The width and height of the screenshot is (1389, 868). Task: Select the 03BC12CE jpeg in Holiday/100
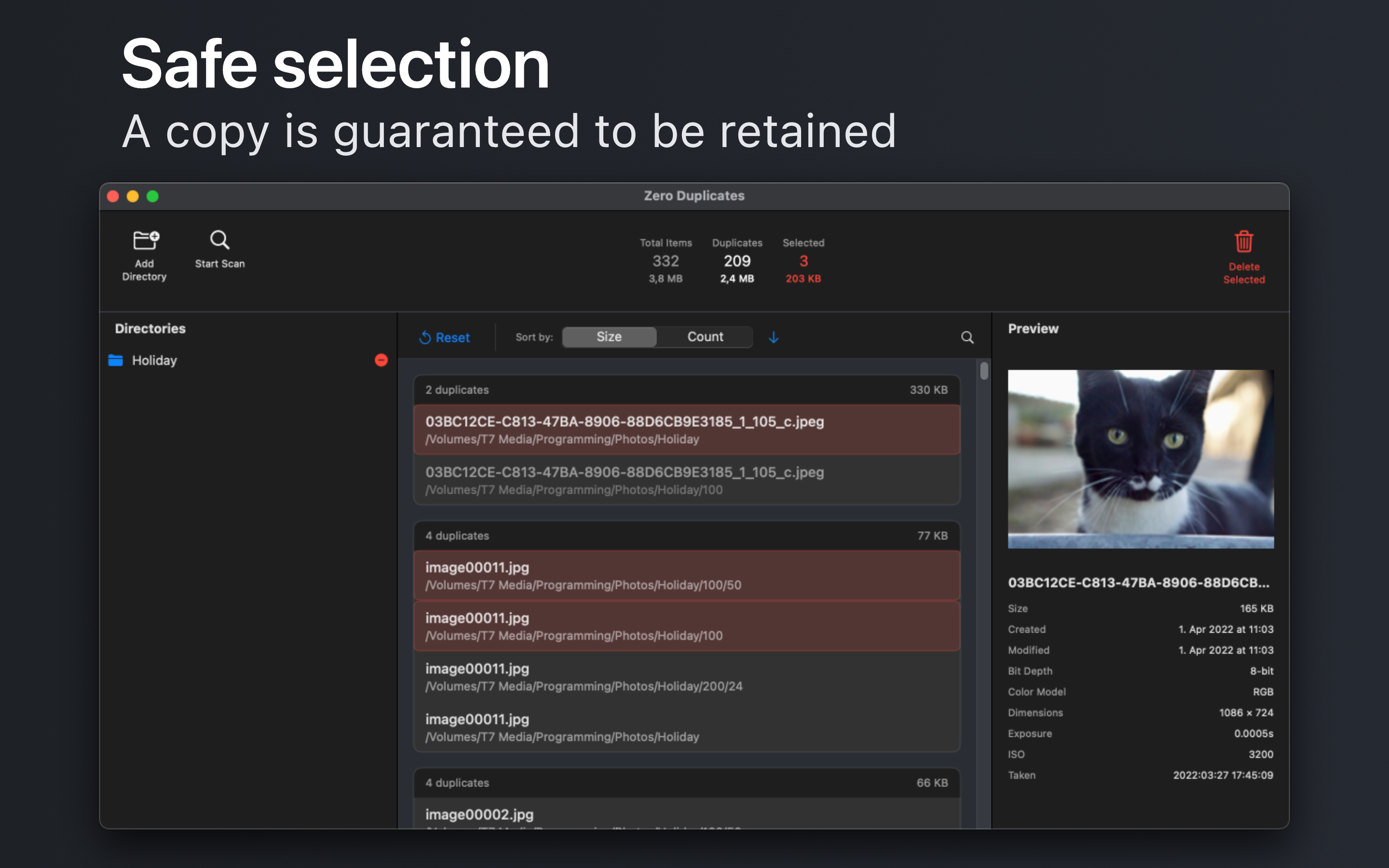686,480
